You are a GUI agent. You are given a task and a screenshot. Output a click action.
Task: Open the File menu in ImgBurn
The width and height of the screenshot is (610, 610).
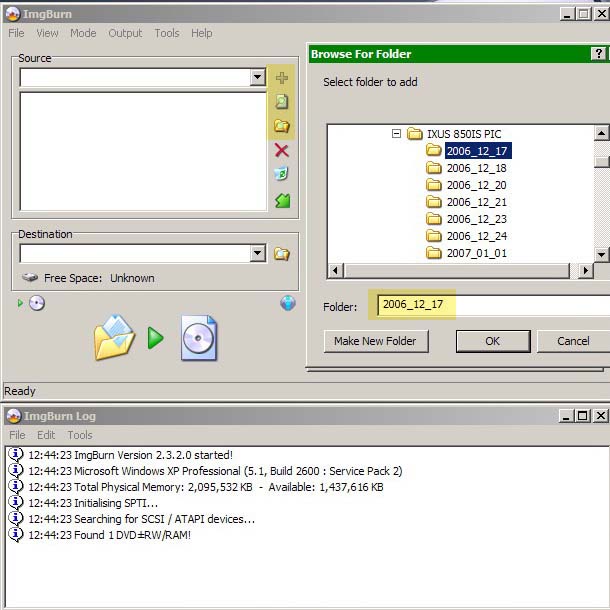click(16, 33)
